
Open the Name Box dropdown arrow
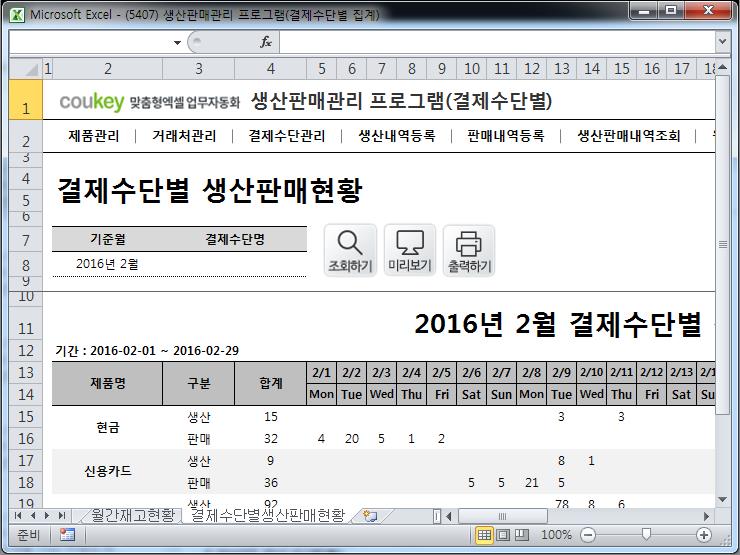point(177,42)
